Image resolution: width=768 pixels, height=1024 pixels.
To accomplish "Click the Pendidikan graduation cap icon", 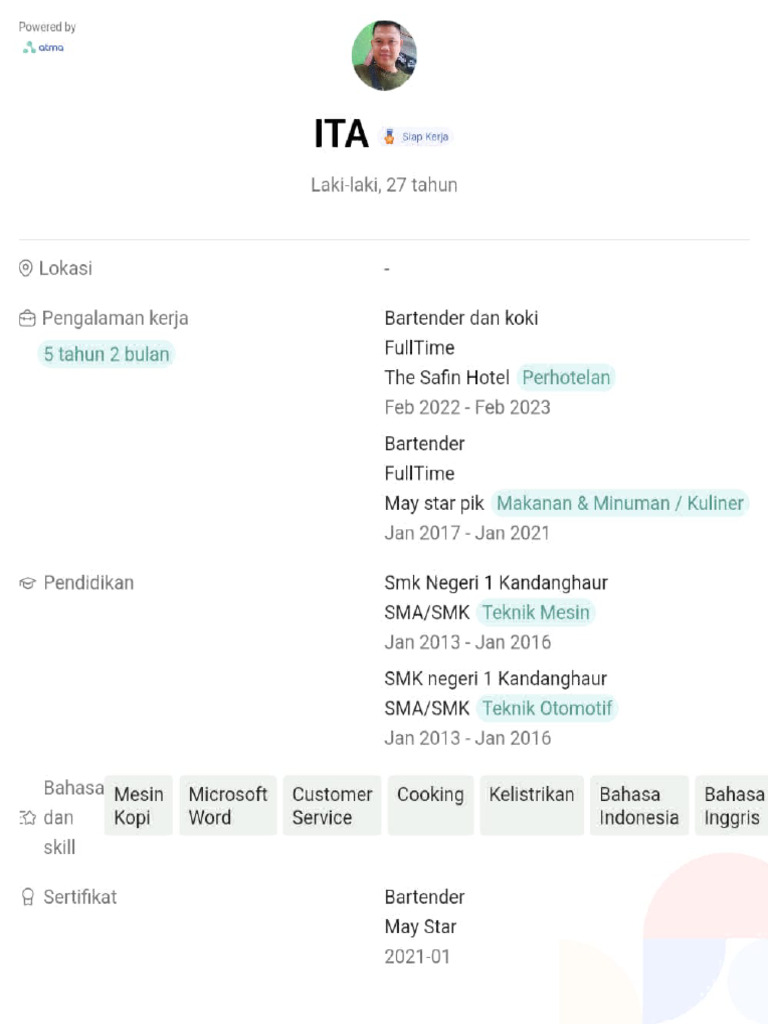I will [27, 583].
